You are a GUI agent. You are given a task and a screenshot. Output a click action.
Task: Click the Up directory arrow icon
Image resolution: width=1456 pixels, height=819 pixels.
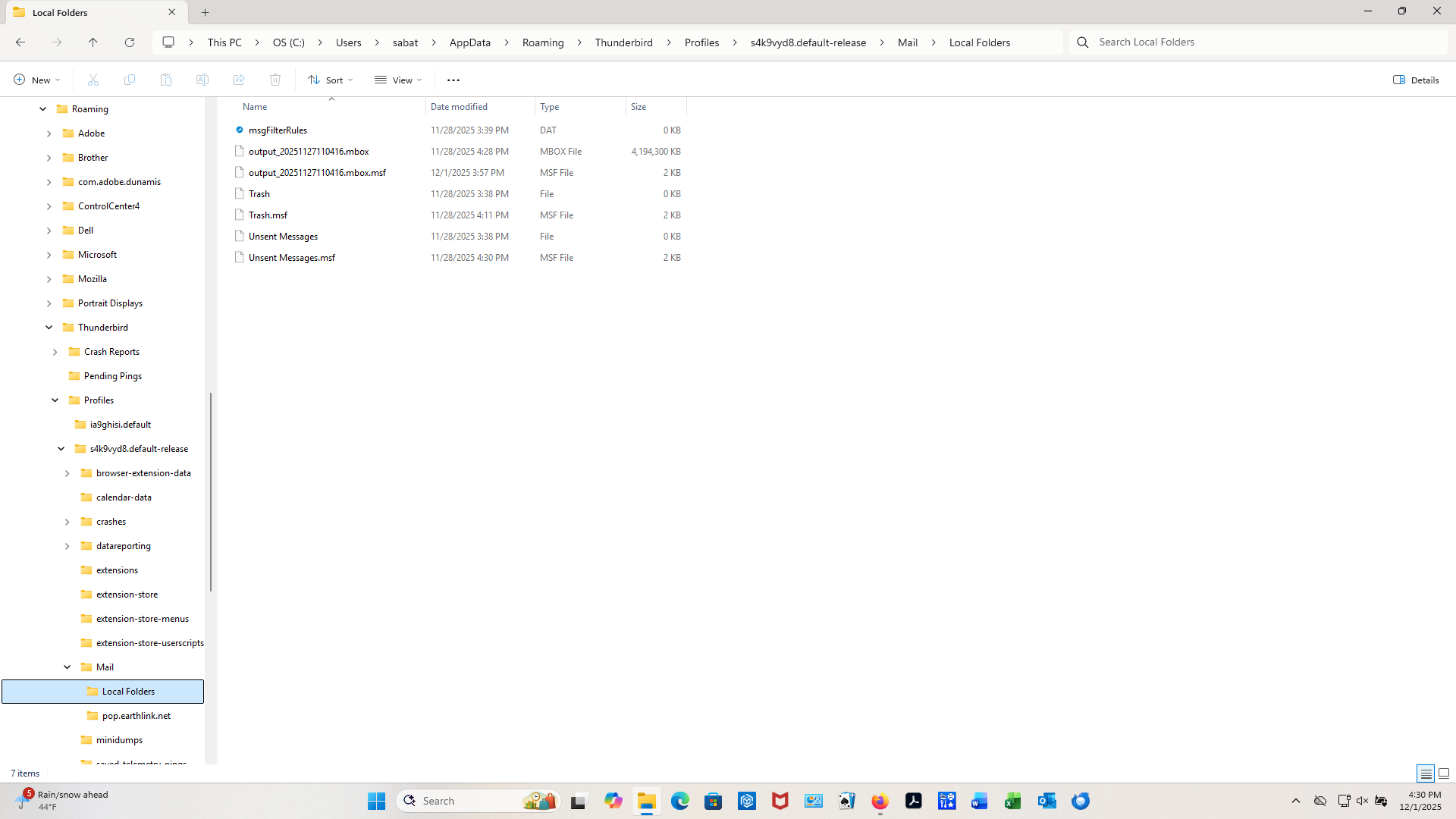(93, 42)
